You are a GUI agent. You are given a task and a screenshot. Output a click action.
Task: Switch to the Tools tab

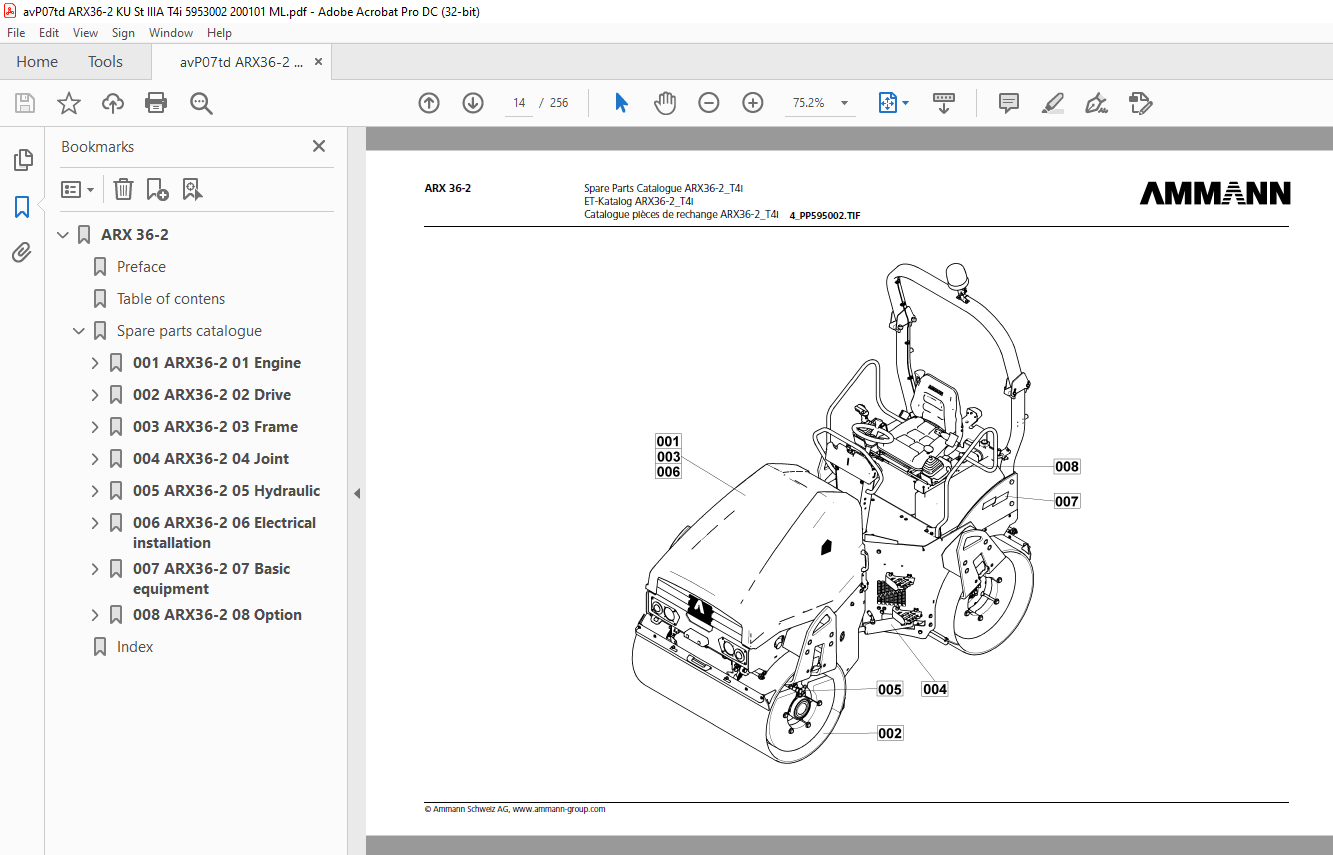tap(105, 62)
